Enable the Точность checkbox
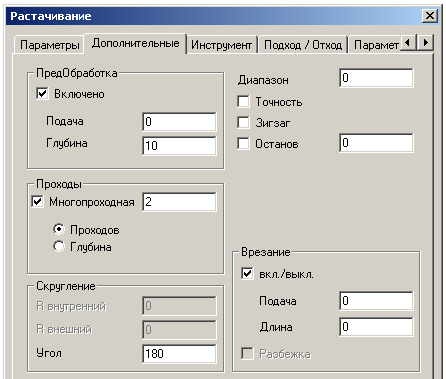The height and width of the screenshot is (379, 446). point(243,101)
